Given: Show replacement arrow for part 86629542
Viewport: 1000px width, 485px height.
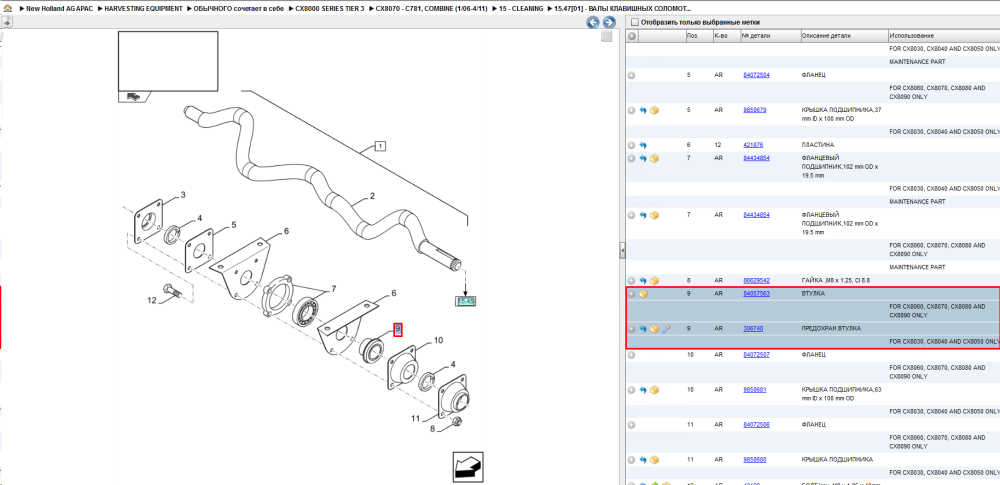Looking at the screenshot, I should (x=643, y=280).
